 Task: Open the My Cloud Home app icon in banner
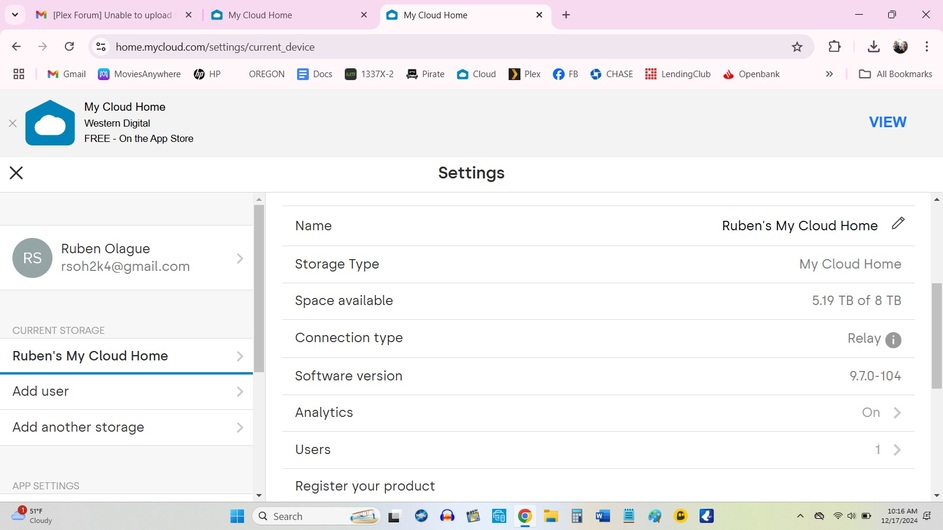[x=50, y=123]
